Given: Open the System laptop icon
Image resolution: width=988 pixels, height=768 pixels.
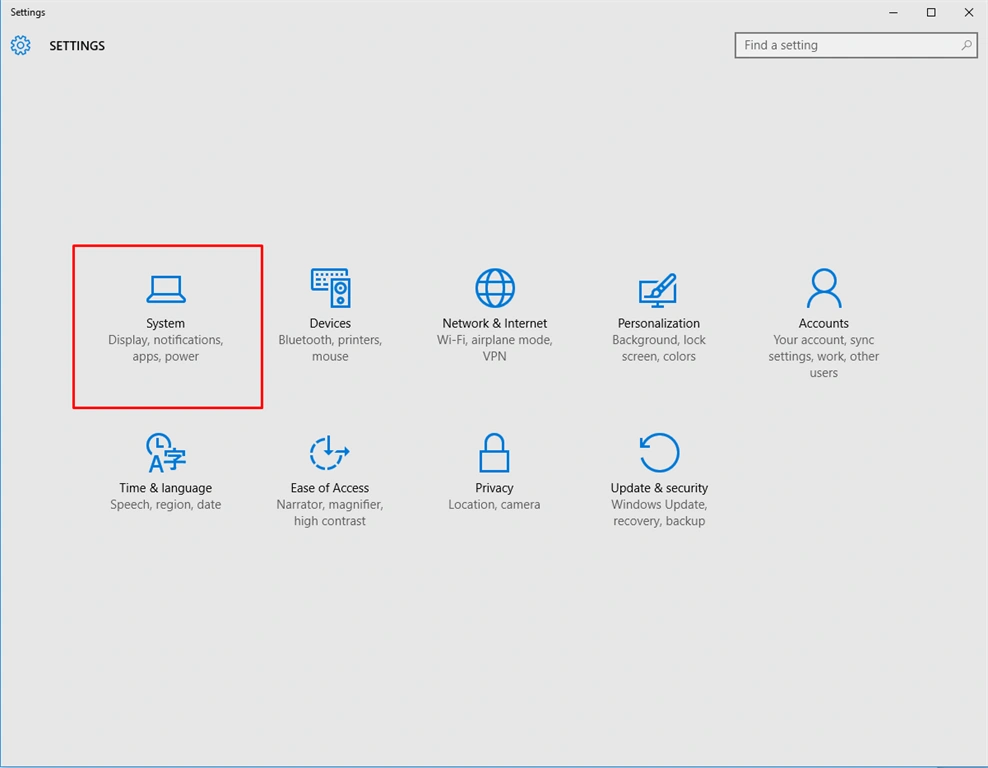Looking at the screenshot, I should coord(166,289).
